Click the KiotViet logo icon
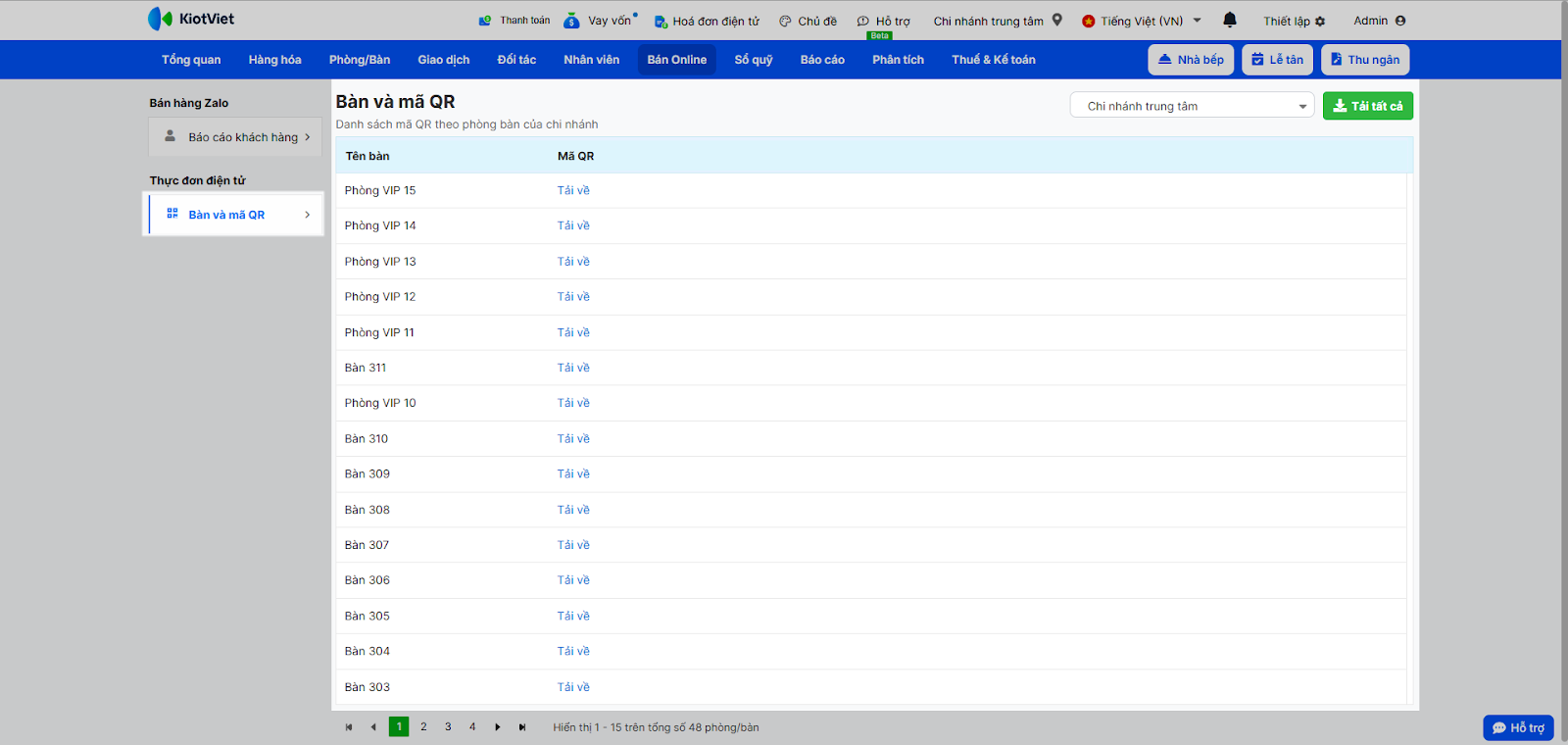 point(160,19)
